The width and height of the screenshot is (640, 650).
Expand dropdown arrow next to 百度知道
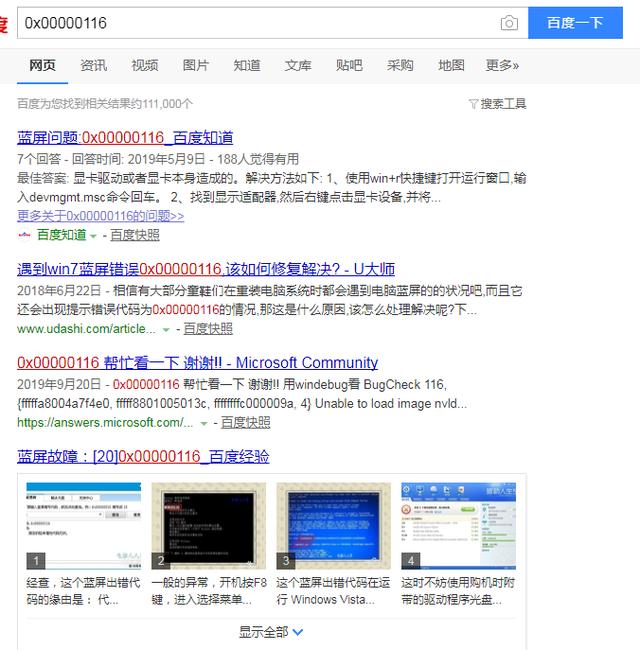click(94, 236)
